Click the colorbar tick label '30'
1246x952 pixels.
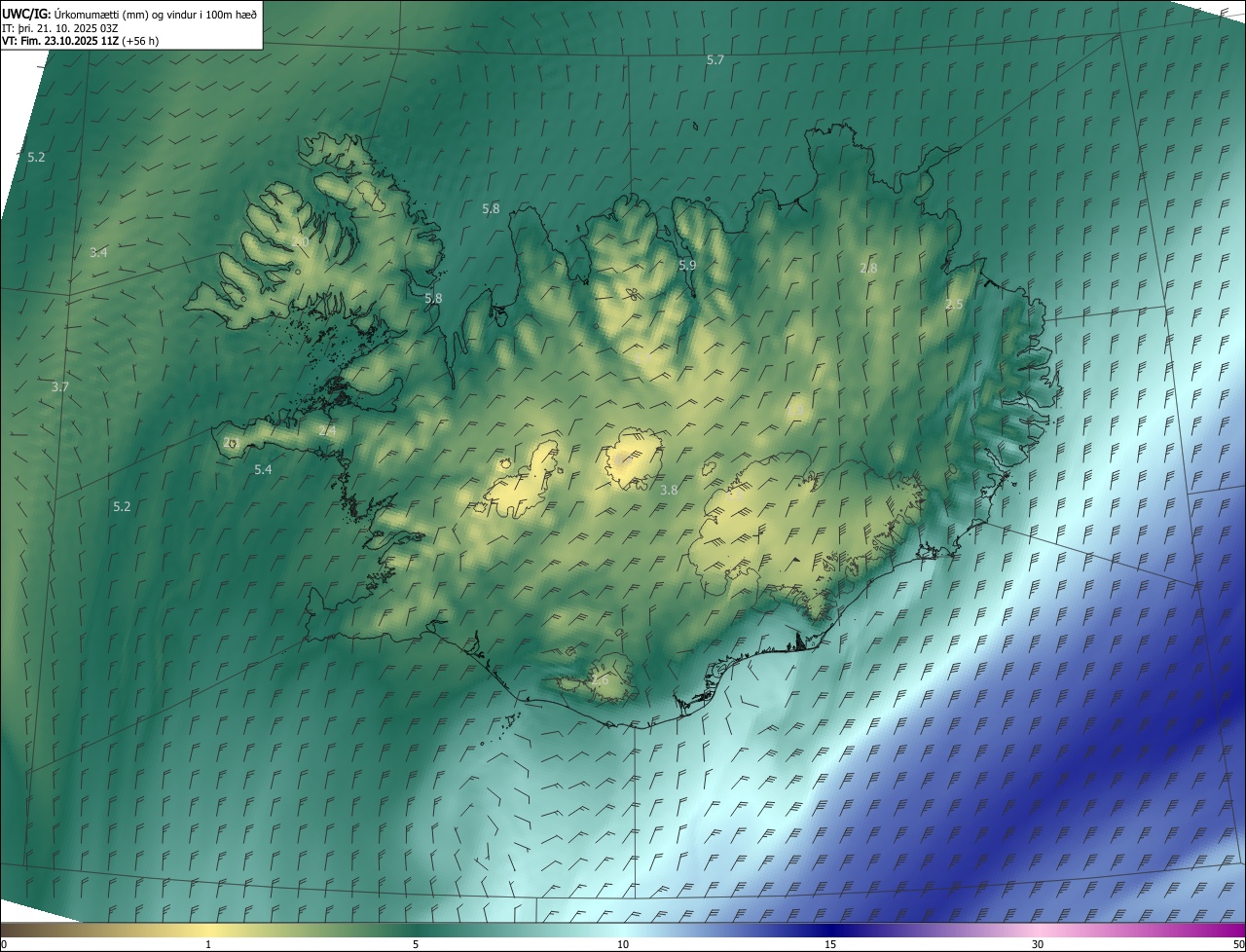[1038, 944]
